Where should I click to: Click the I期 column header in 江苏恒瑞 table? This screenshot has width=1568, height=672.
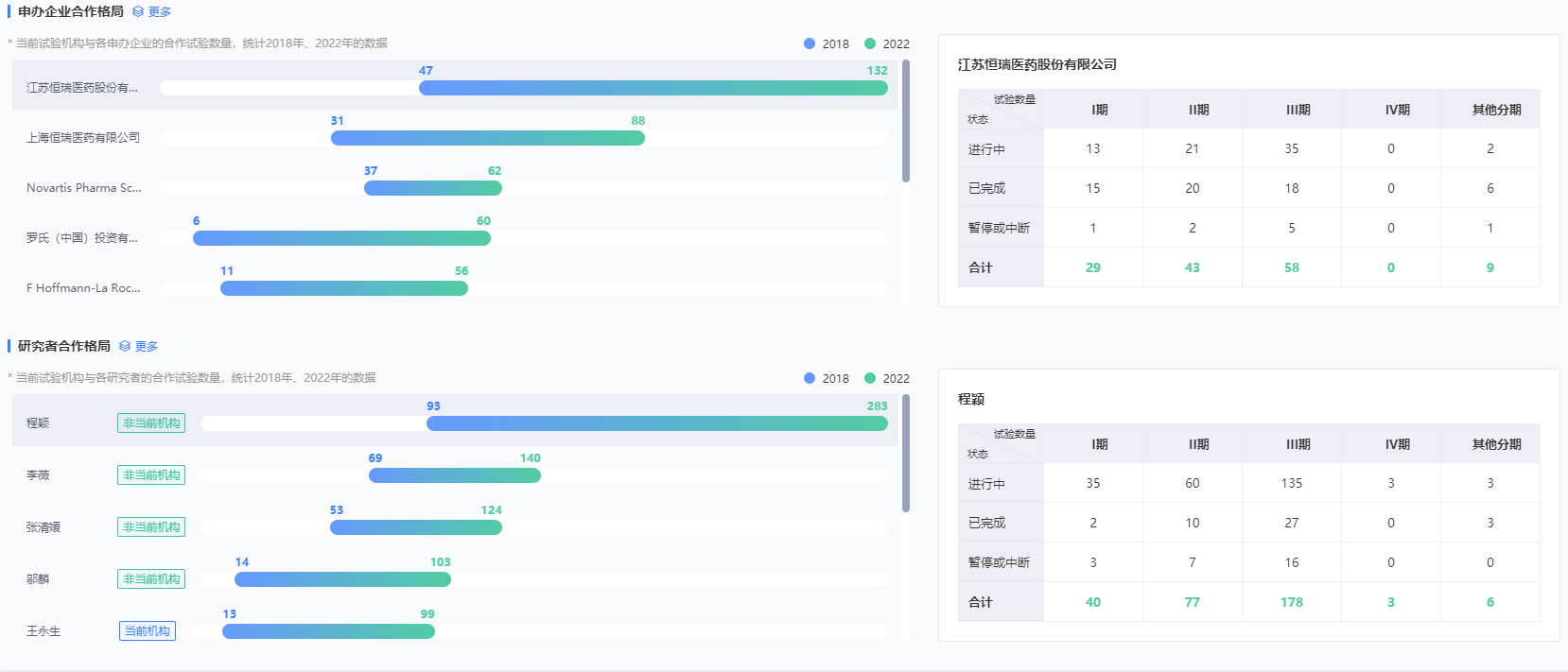coord(1099,110)
